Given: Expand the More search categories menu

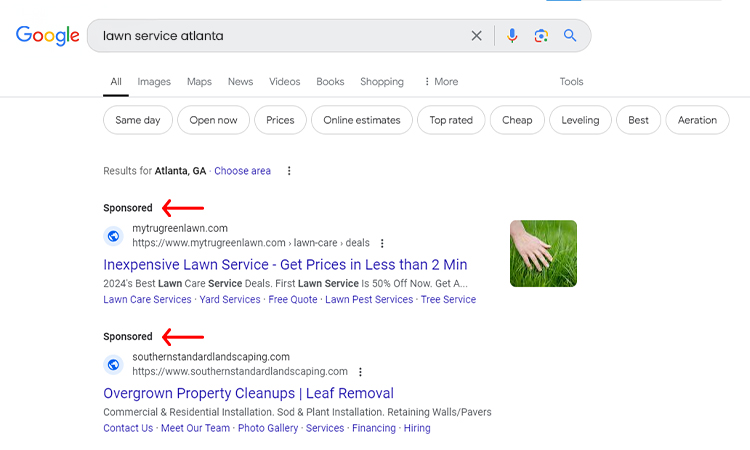Looking at the screenshot, I should click(441, 82).
